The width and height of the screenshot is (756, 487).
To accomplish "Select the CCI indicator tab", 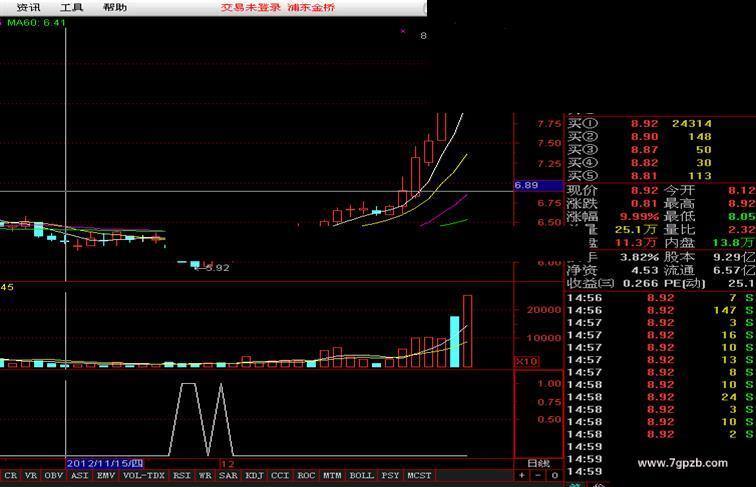I will (x=280, y=475).
